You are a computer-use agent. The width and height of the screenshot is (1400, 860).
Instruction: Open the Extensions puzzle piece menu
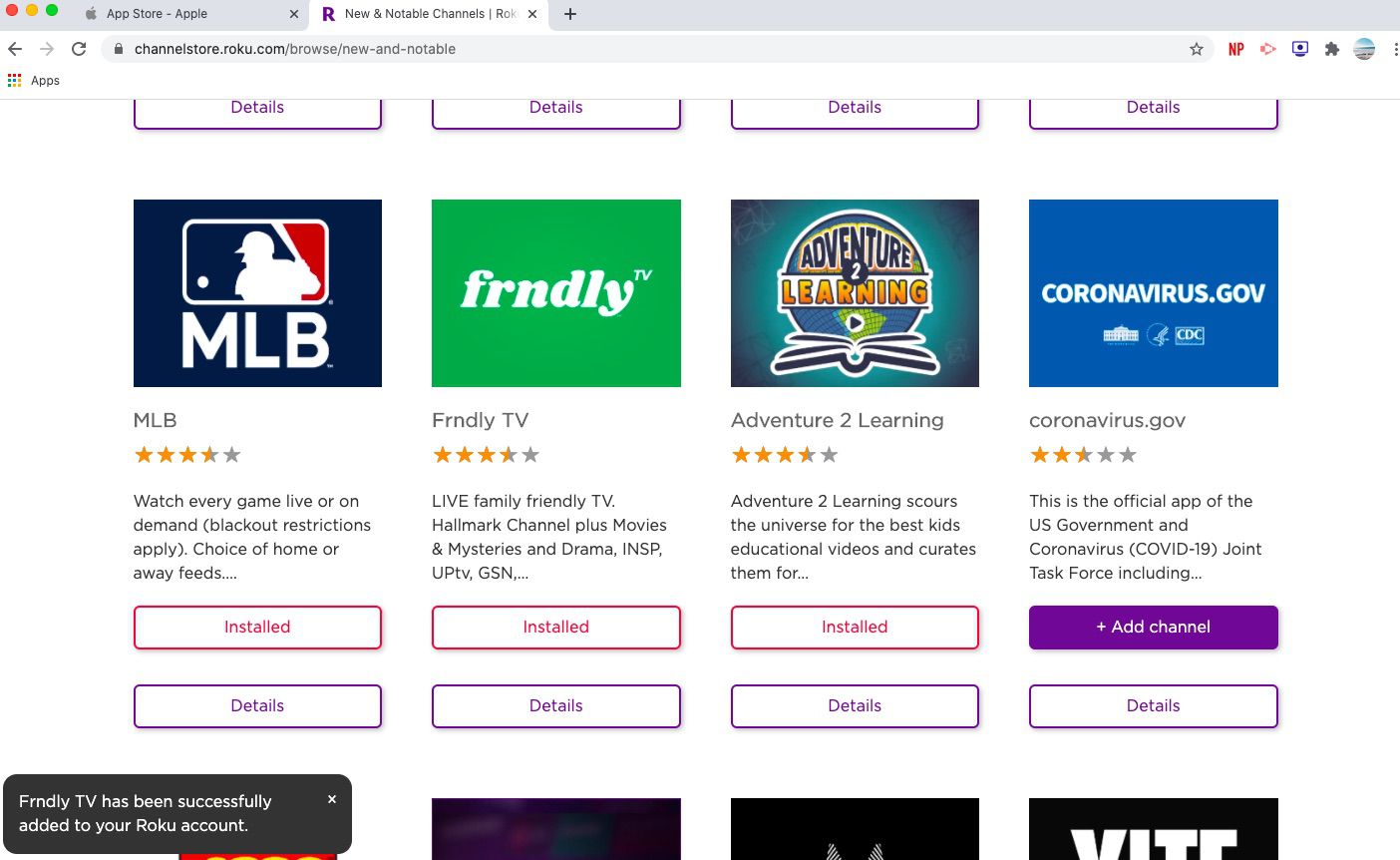click(1332, 49)
